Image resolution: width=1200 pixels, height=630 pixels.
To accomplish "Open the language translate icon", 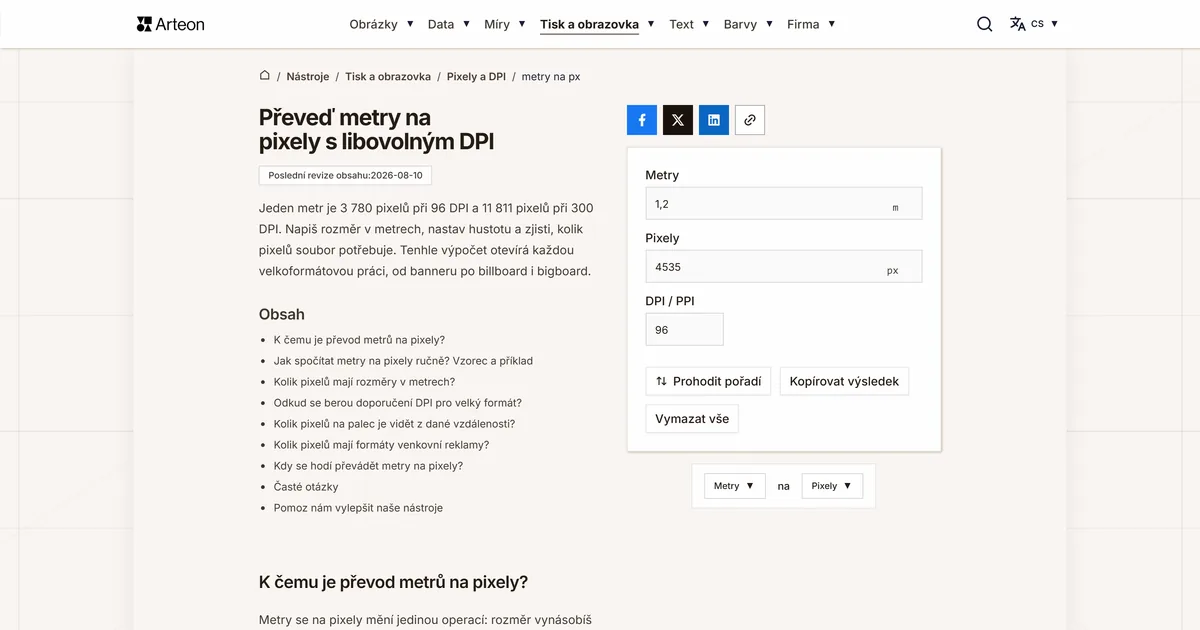I will click(x=1018, y=24).
